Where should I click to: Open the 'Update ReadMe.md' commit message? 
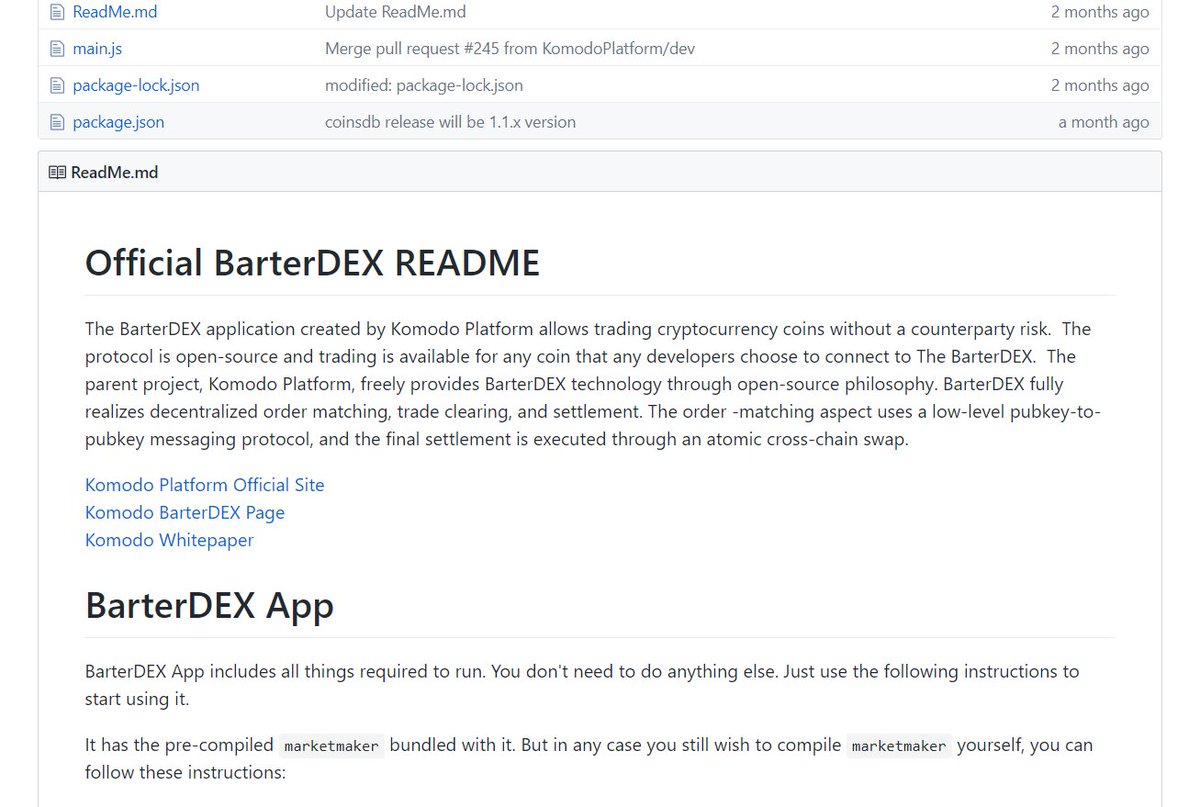pos(395,13)
